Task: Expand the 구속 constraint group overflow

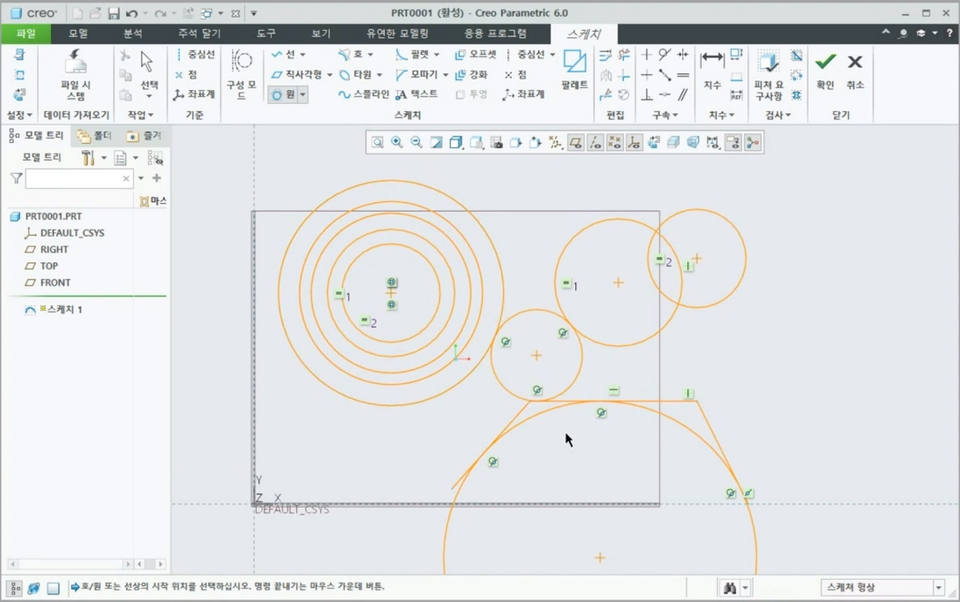Action: 665,115
